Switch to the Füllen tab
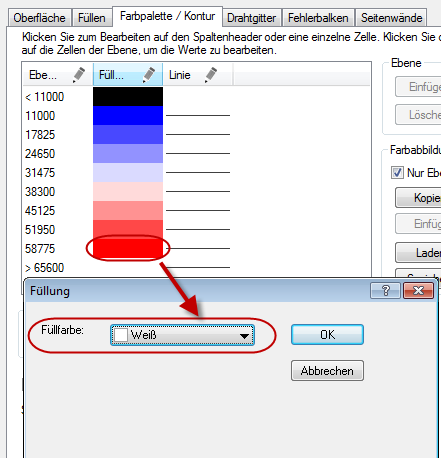 [92, 18]
